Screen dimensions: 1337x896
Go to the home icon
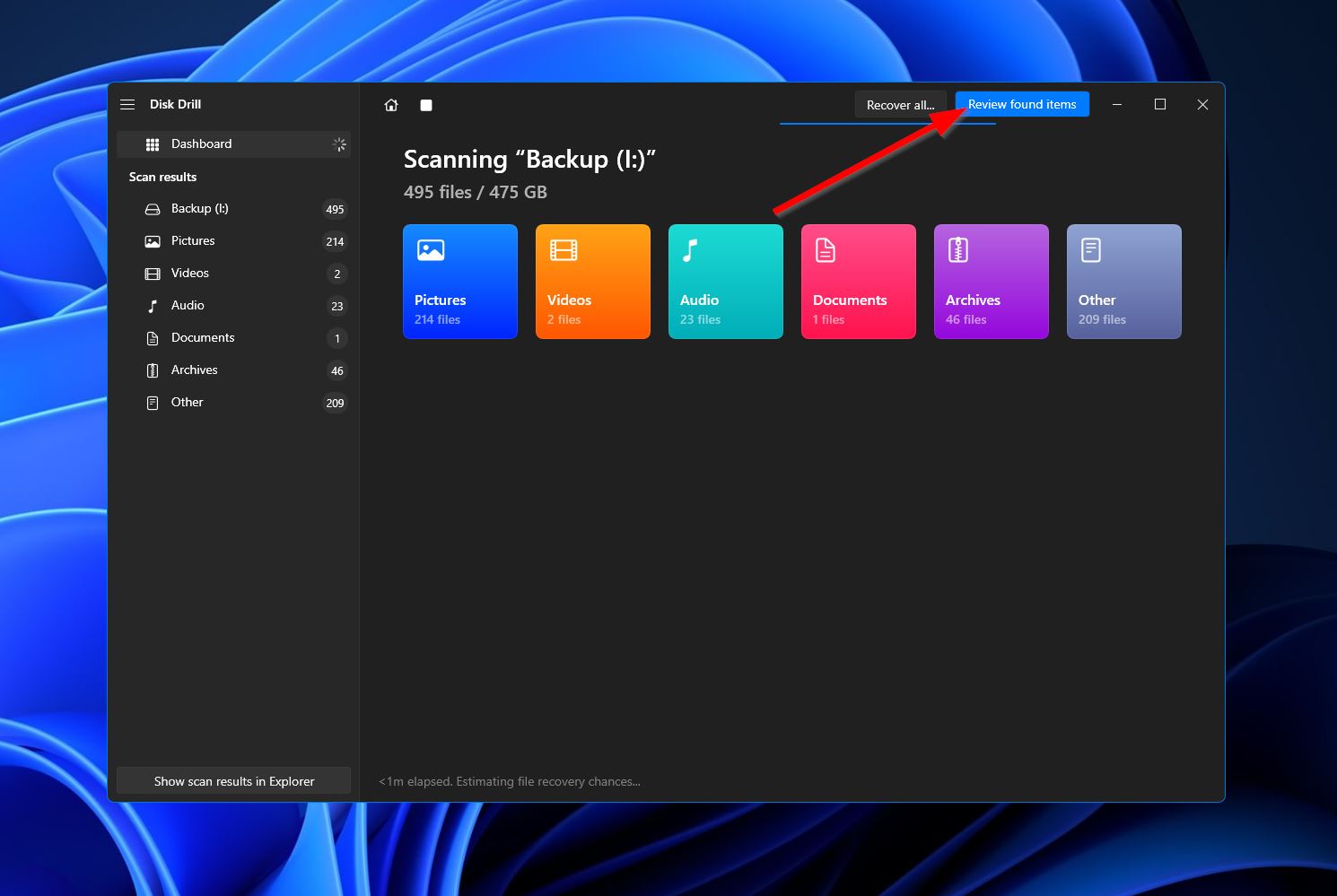[391, 105]
